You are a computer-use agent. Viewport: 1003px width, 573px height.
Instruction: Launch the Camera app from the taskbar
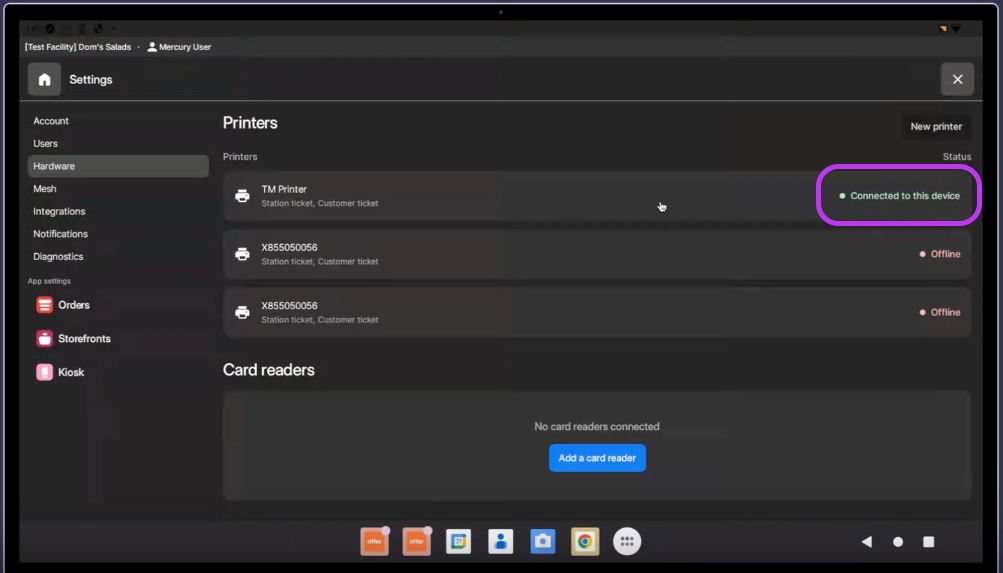pos(542,541)
